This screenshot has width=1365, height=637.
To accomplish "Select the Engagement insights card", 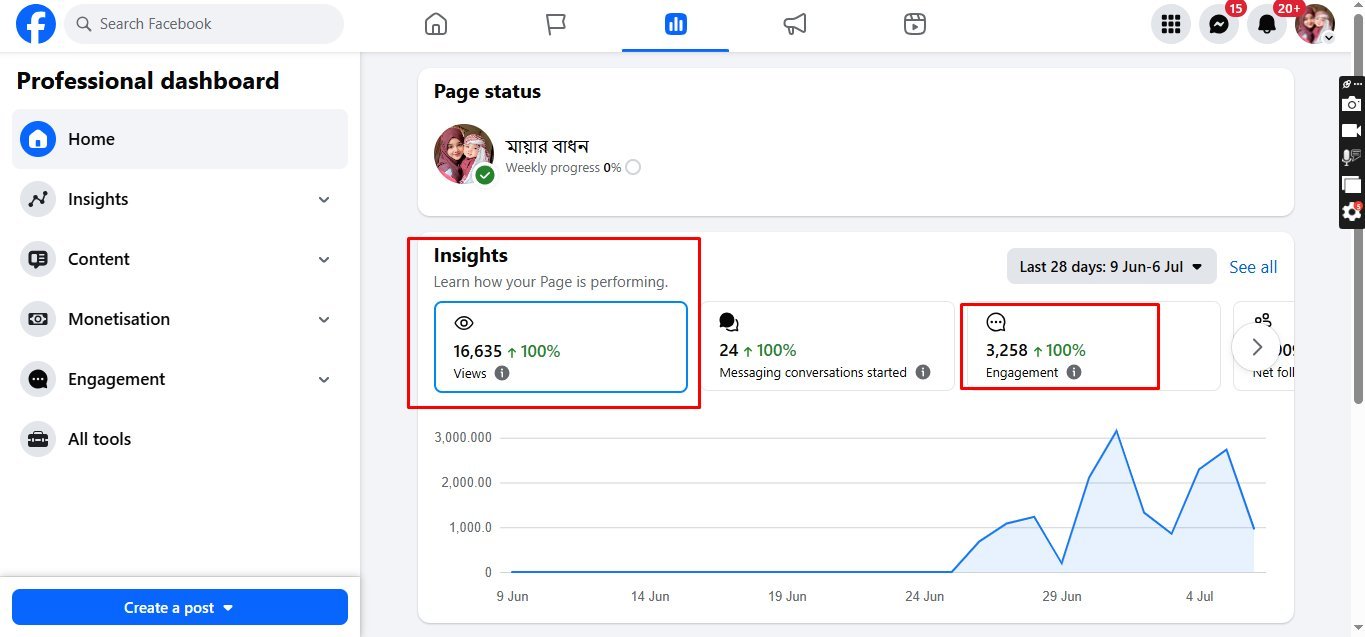I will click(x=1094, y=346).
